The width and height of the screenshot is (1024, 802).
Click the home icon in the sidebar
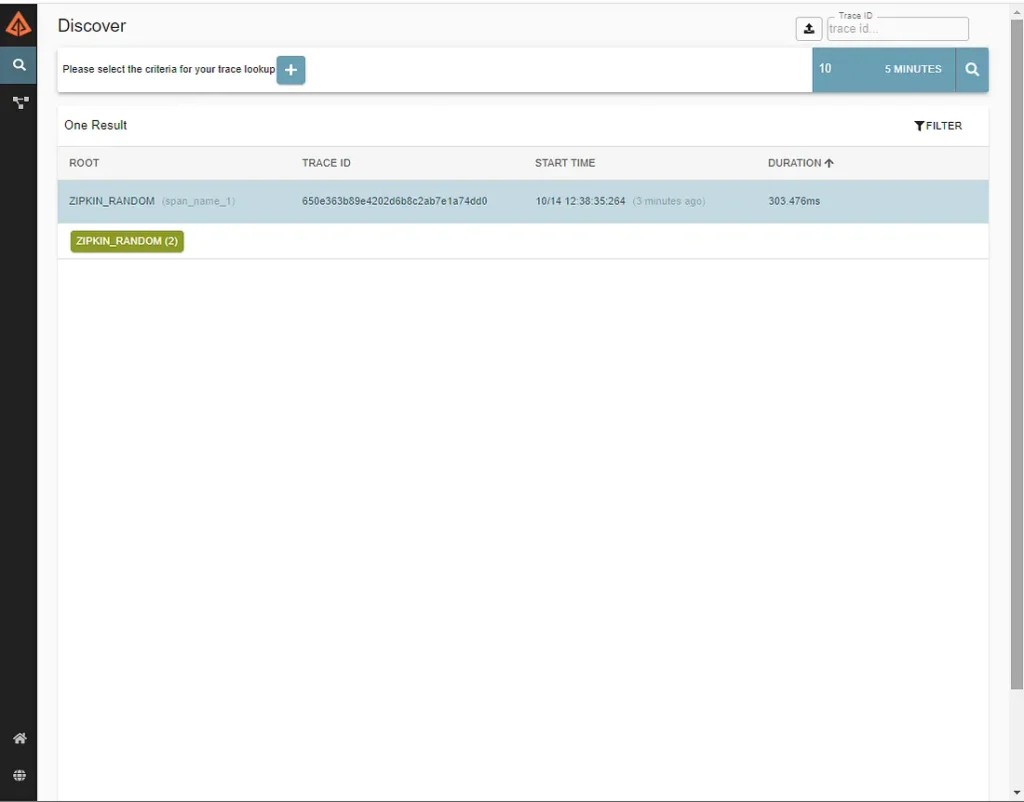click(x=18, y=738)
